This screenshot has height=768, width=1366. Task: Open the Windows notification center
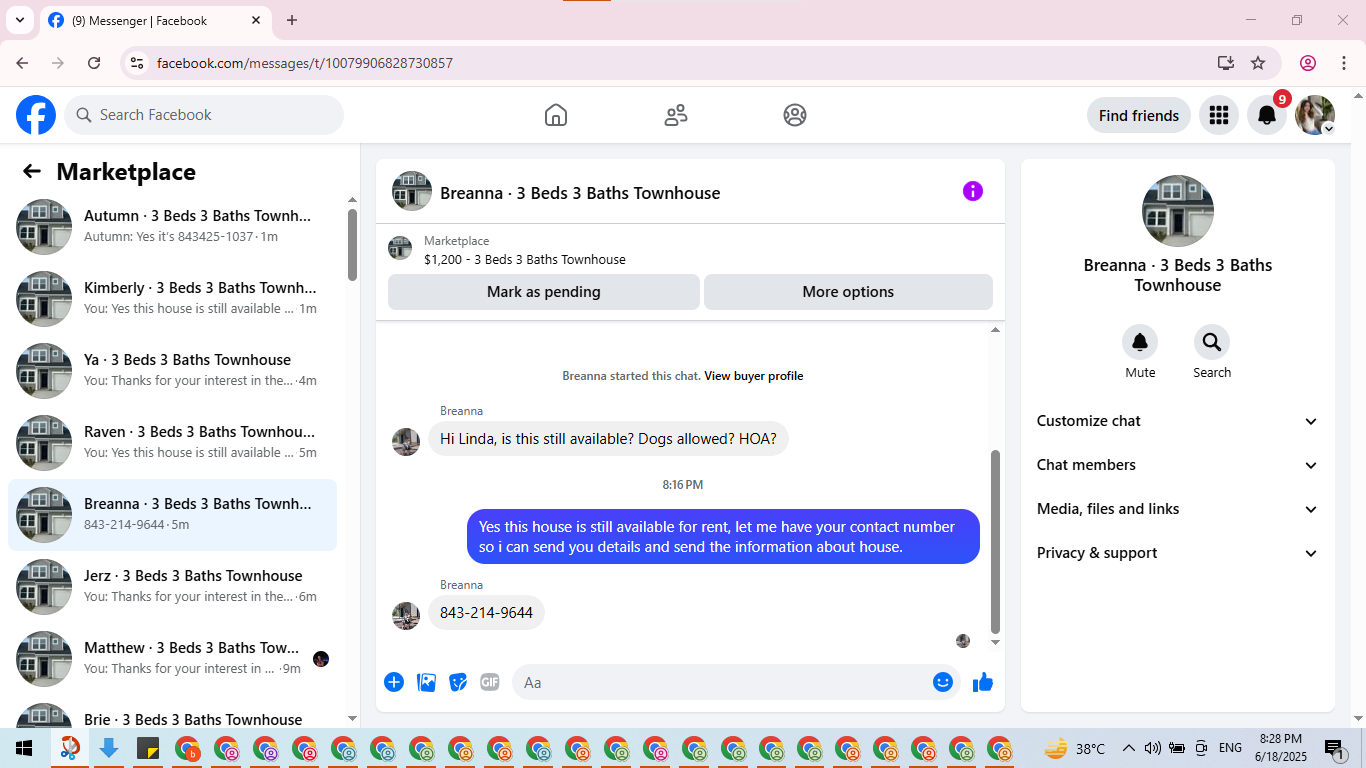1333,748
